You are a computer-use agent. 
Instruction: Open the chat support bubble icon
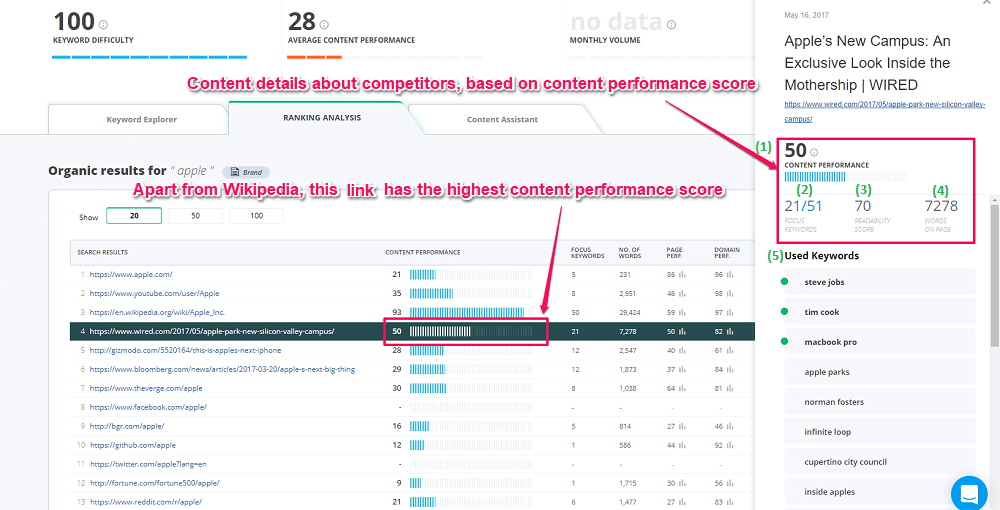[x=969, y=494]
